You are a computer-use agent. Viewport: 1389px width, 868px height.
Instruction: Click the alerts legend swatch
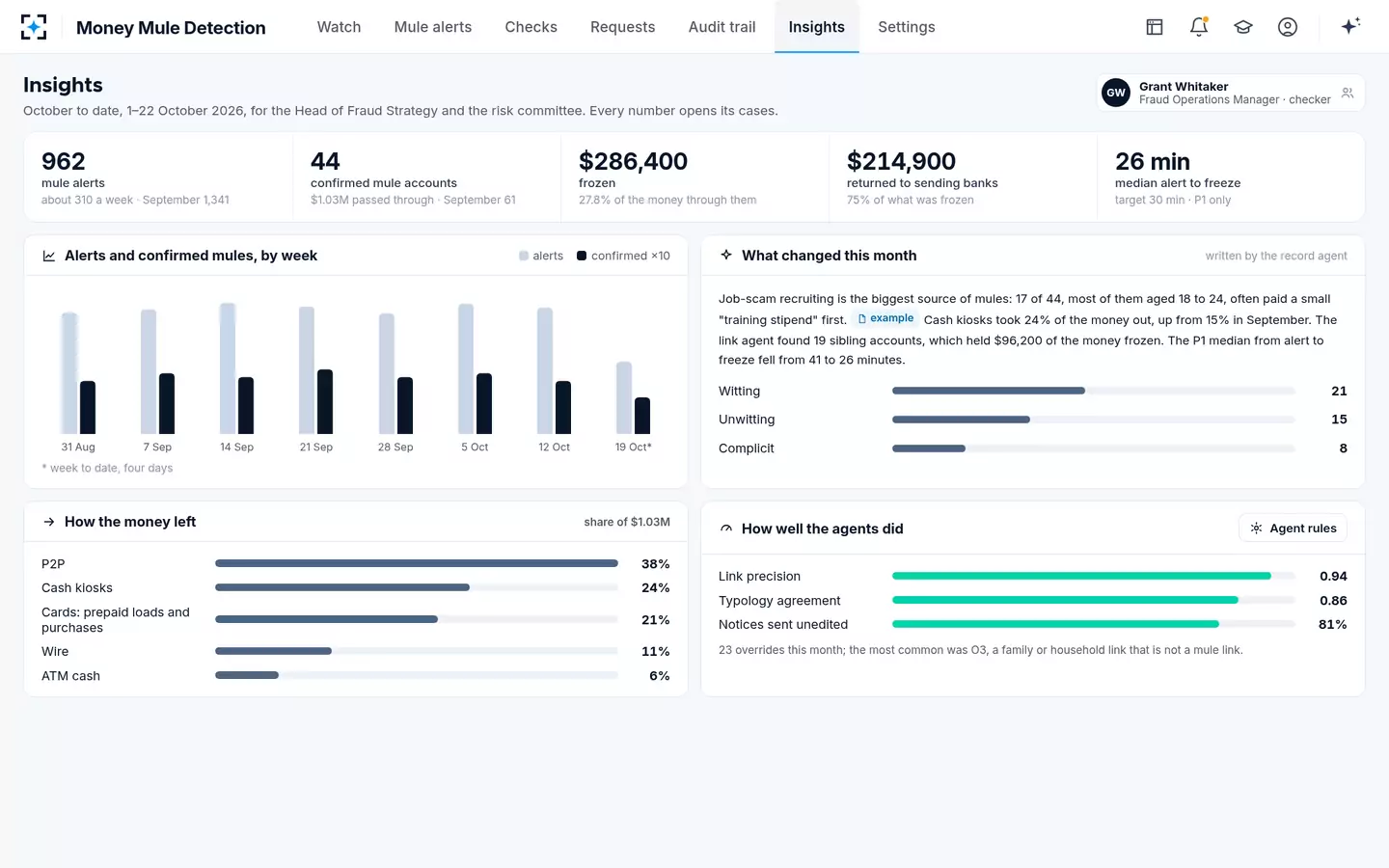click(524, 256)
